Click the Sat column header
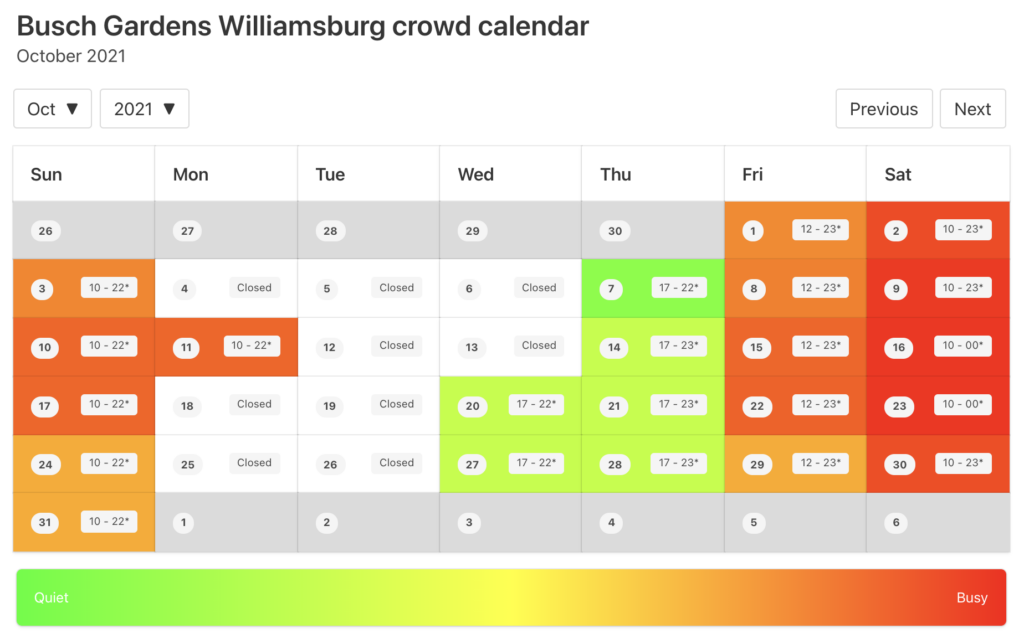Screen dimensions: 1024x639 [897, 174]
